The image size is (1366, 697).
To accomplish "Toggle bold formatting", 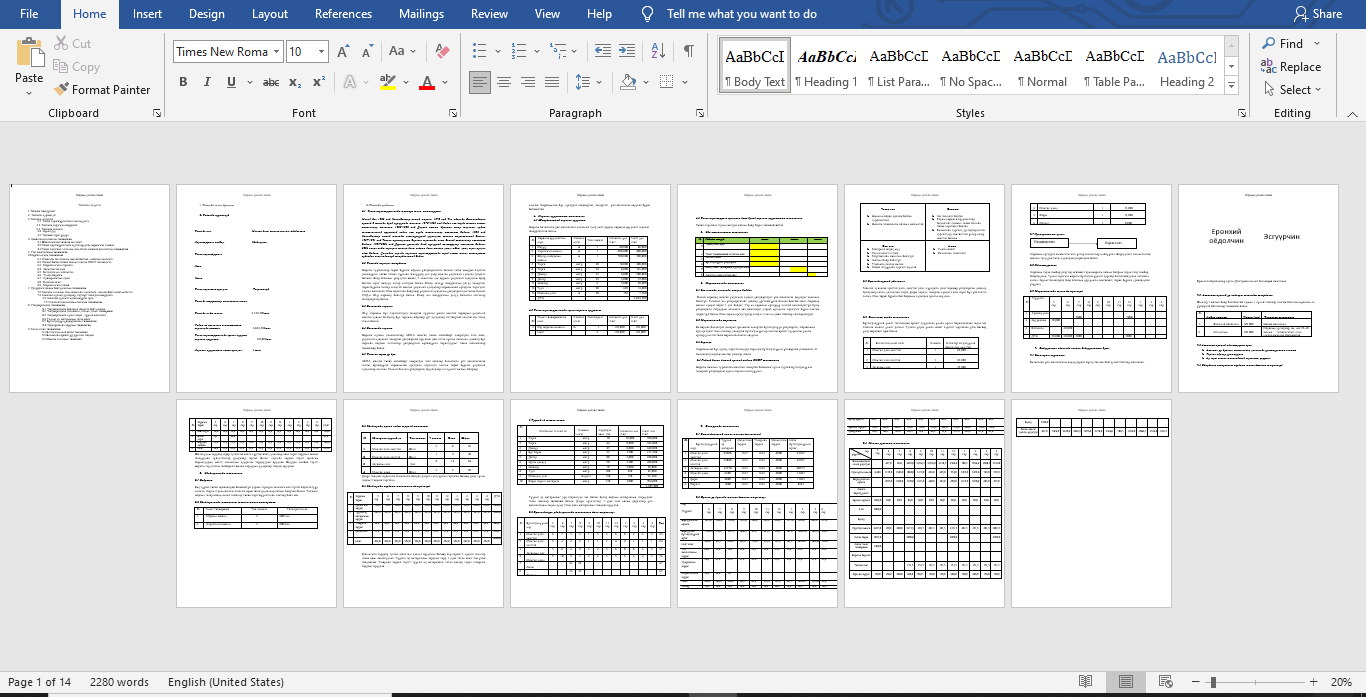I will point(183,82).
